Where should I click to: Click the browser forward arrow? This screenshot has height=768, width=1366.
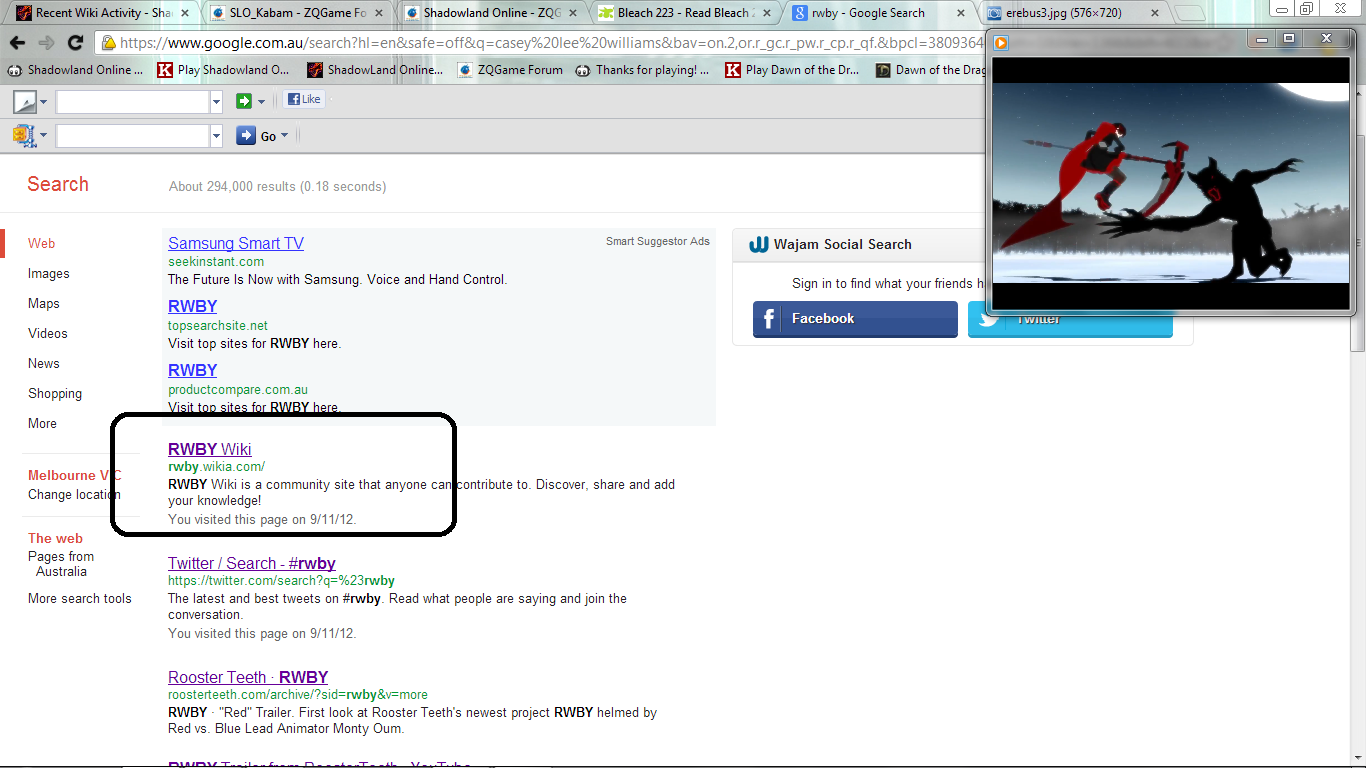click(46, 43)
